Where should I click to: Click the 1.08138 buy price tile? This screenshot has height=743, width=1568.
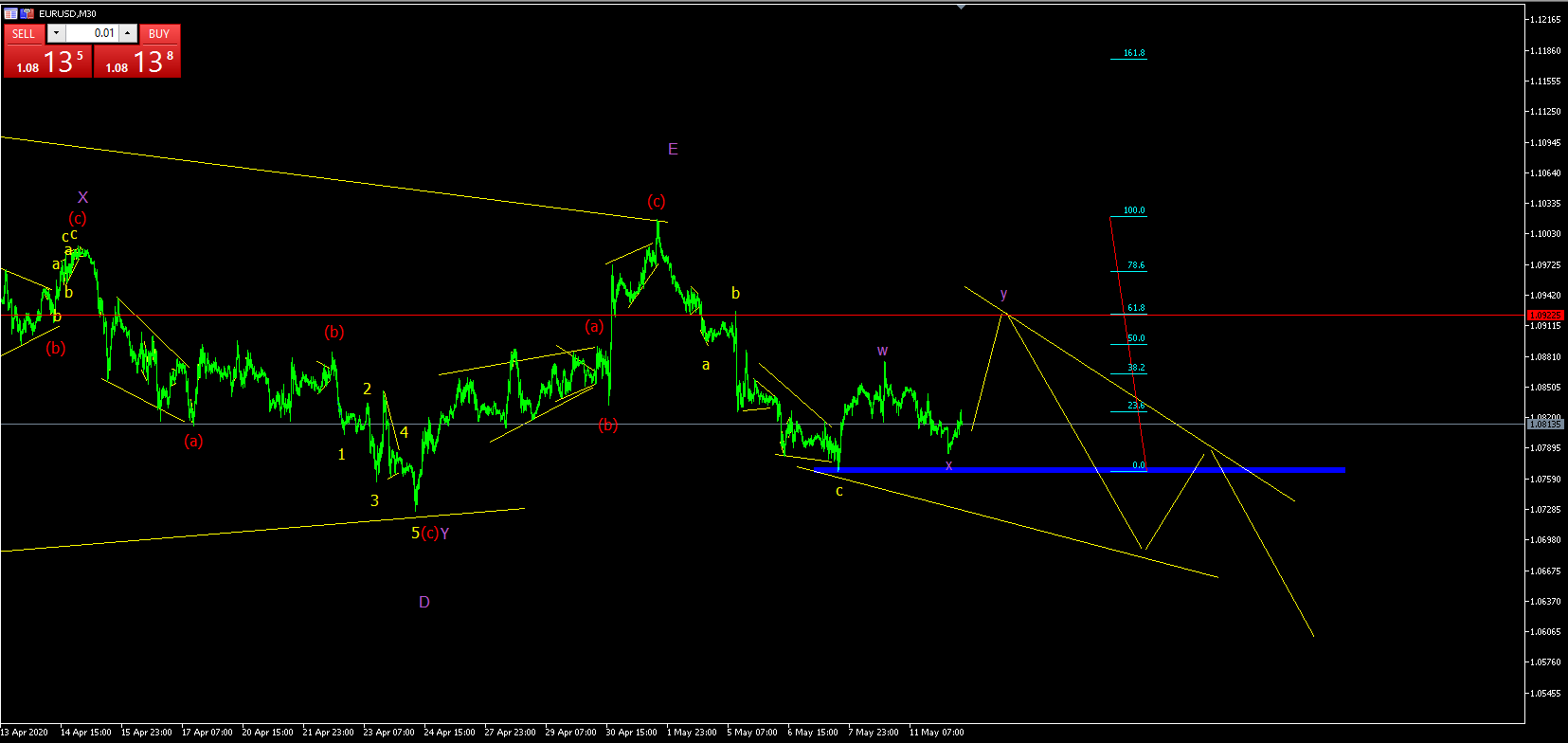(x=137, y=62)
